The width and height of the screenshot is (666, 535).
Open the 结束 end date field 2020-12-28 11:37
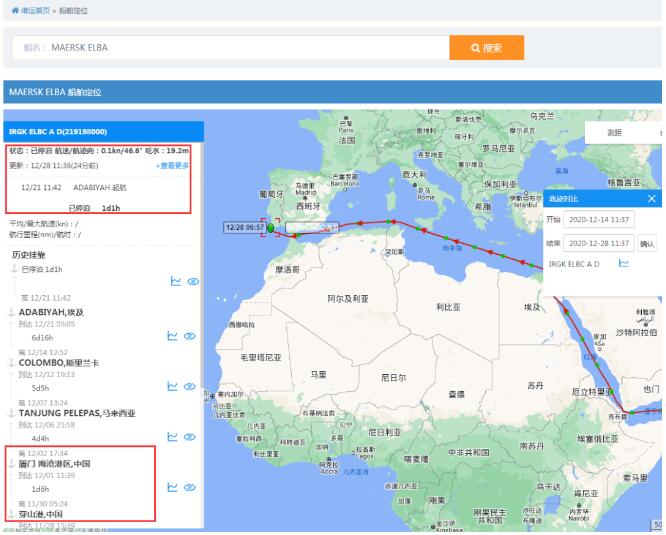pyautogui.click(x=599, y=243)
